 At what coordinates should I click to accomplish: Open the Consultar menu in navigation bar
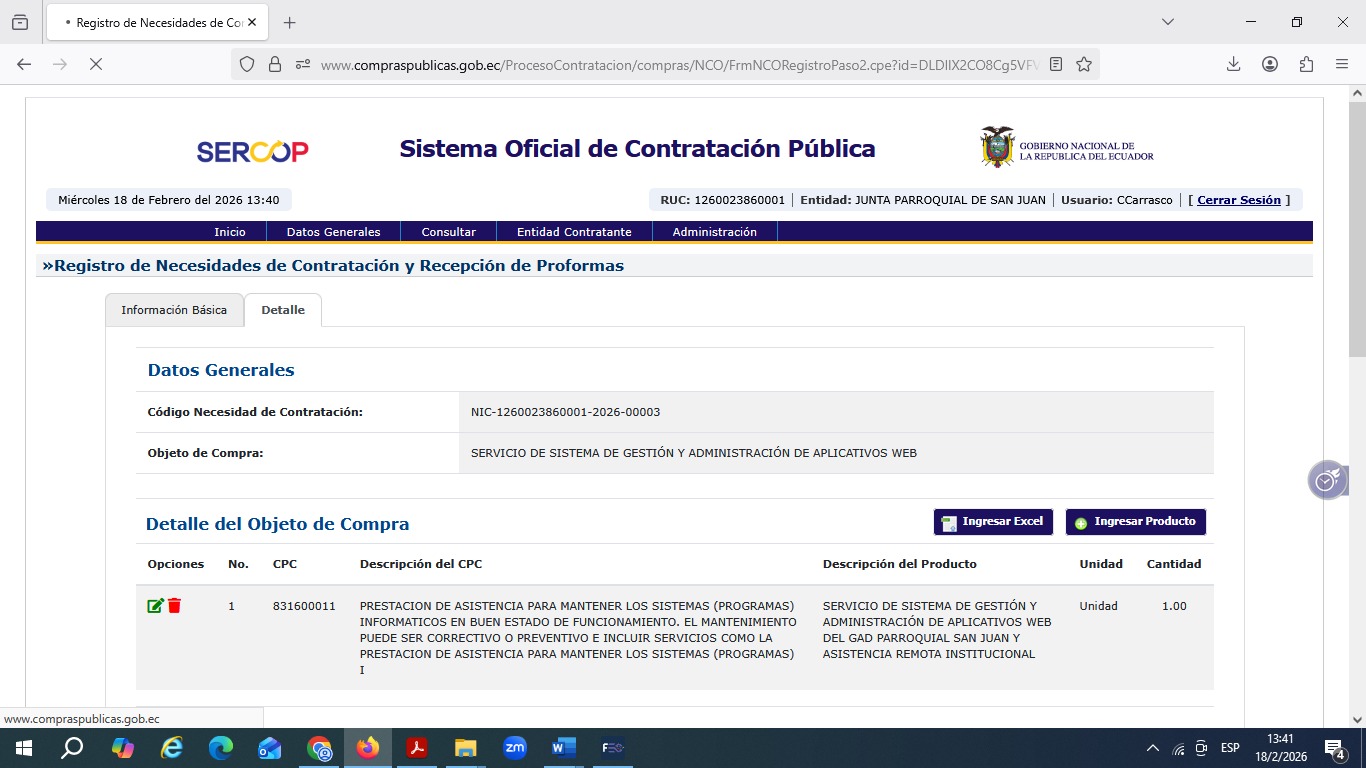point(448,232)
